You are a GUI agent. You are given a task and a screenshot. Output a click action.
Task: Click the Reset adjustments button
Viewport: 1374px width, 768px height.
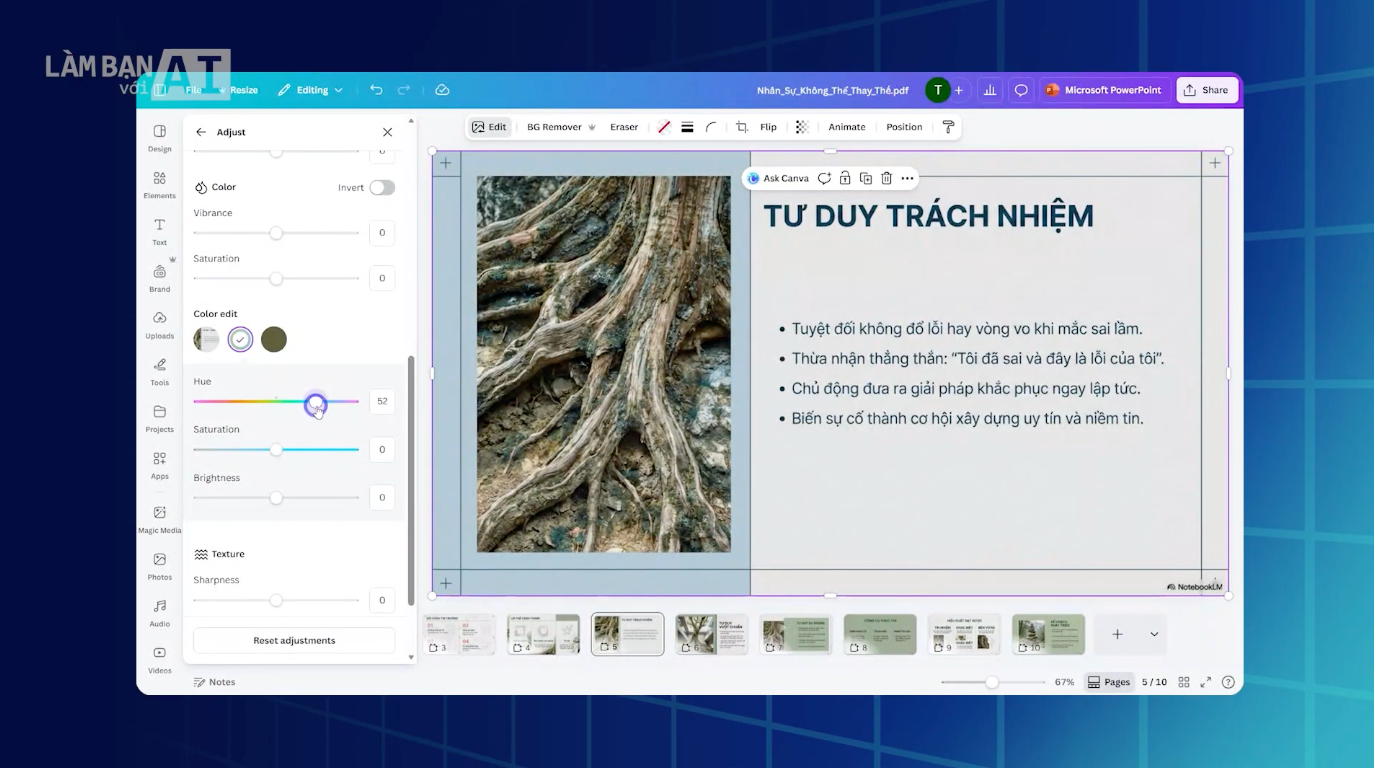[x=294, y=640]
